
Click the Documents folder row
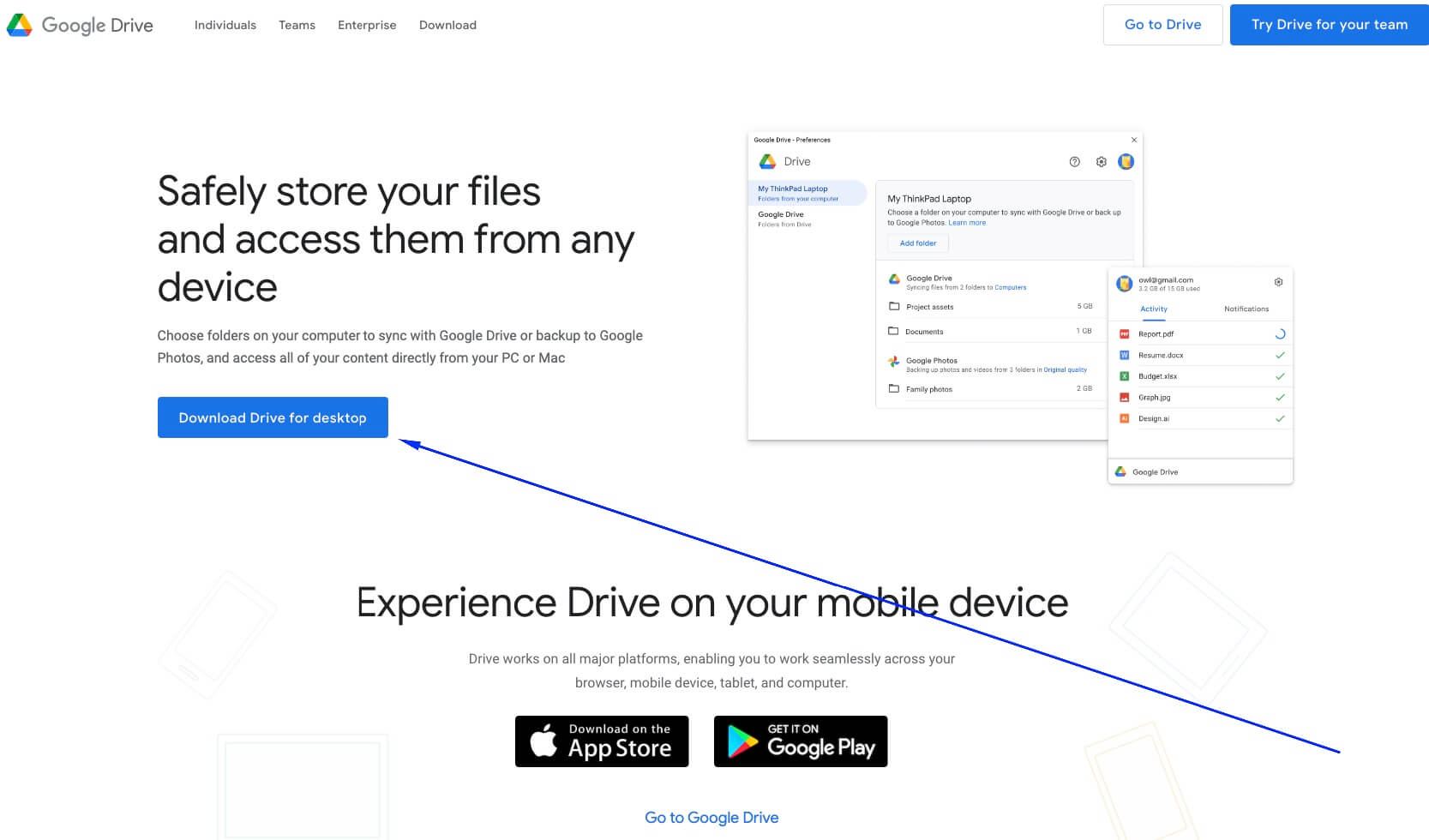991,331
